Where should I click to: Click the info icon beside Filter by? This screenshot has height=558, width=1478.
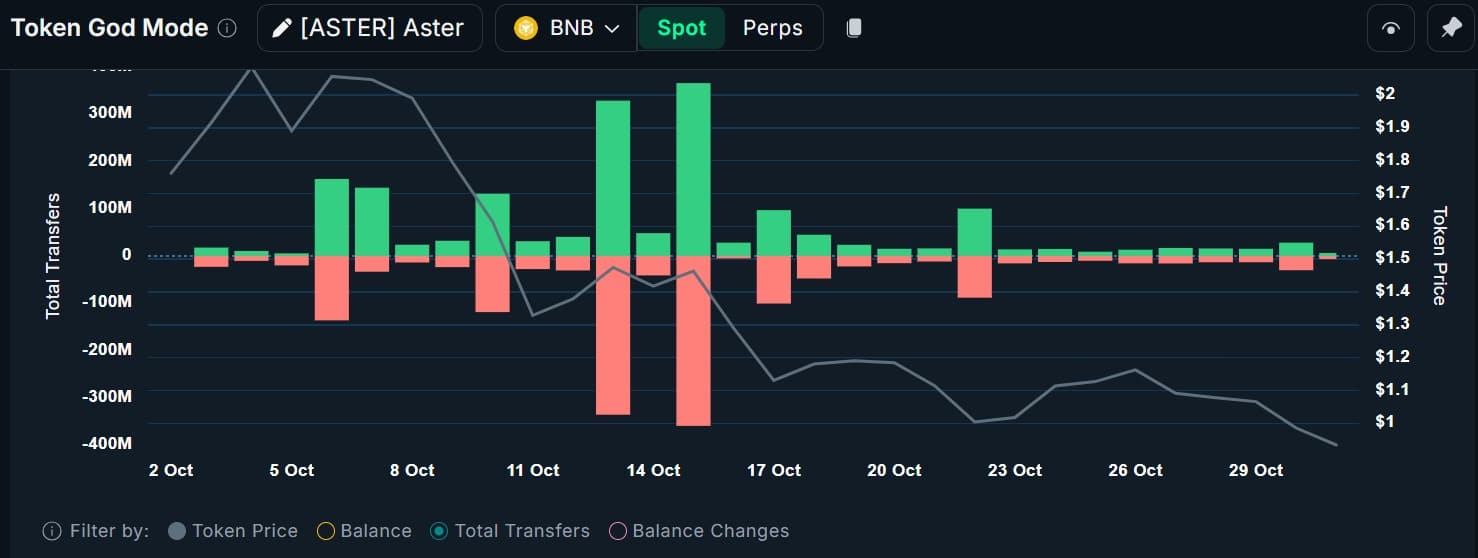[52, 531]
